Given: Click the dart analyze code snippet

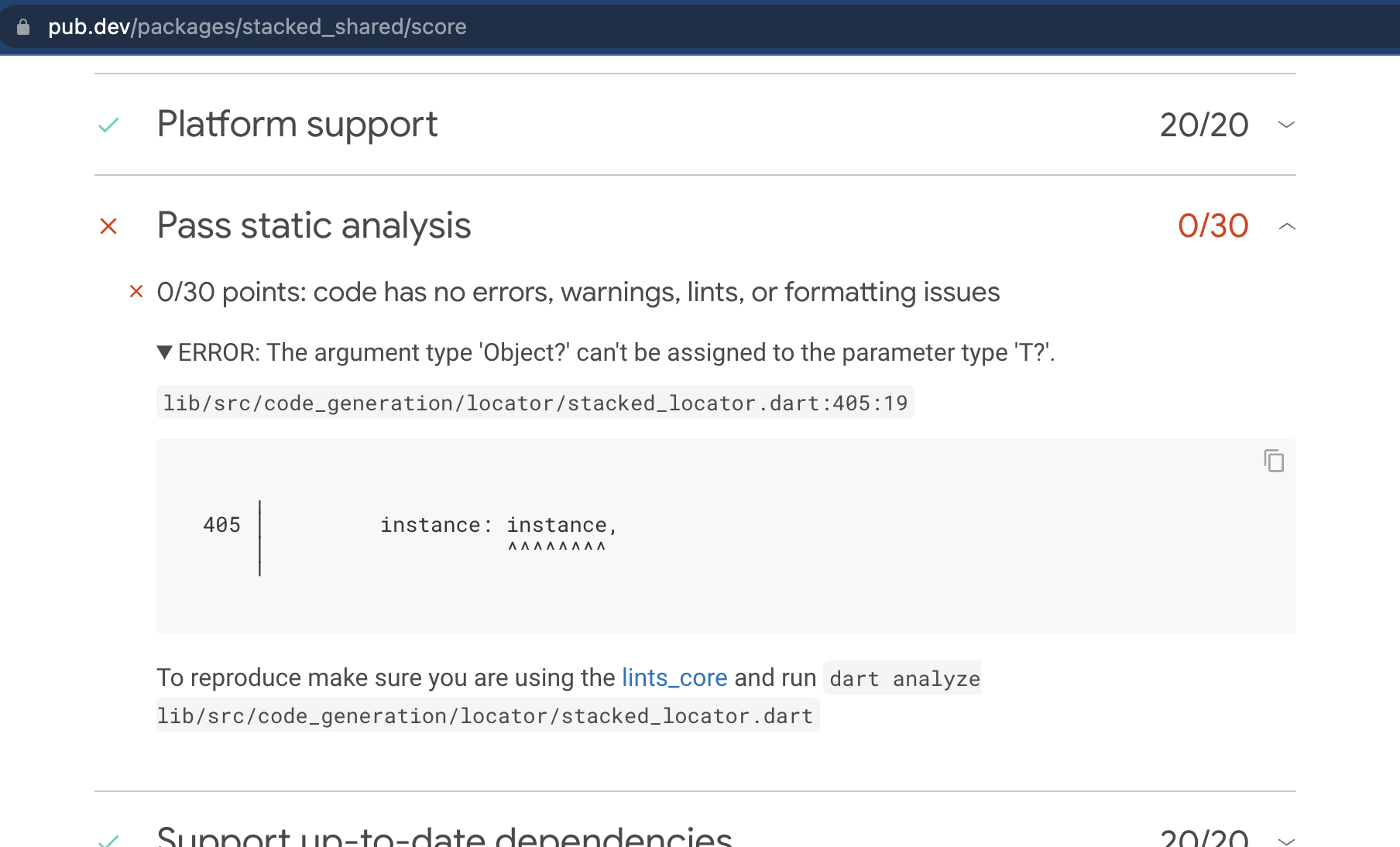Looking at the screenshot, I should click(902, 679).
